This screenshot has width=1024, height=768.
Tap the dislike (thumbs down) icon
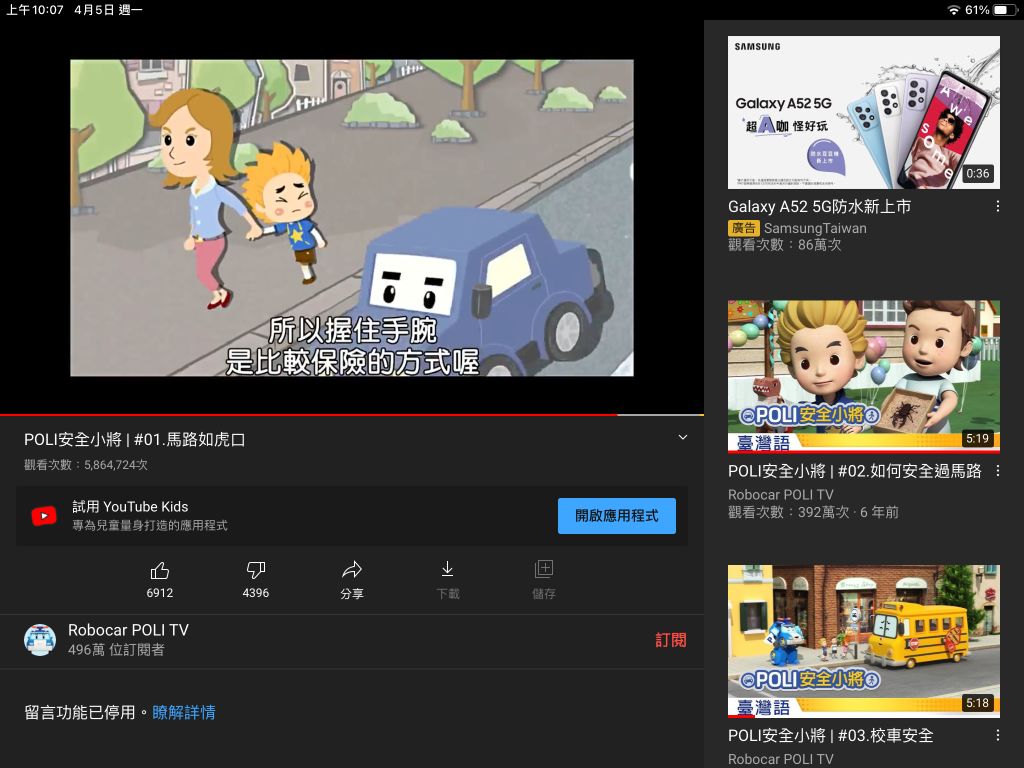tap(255, 570)
